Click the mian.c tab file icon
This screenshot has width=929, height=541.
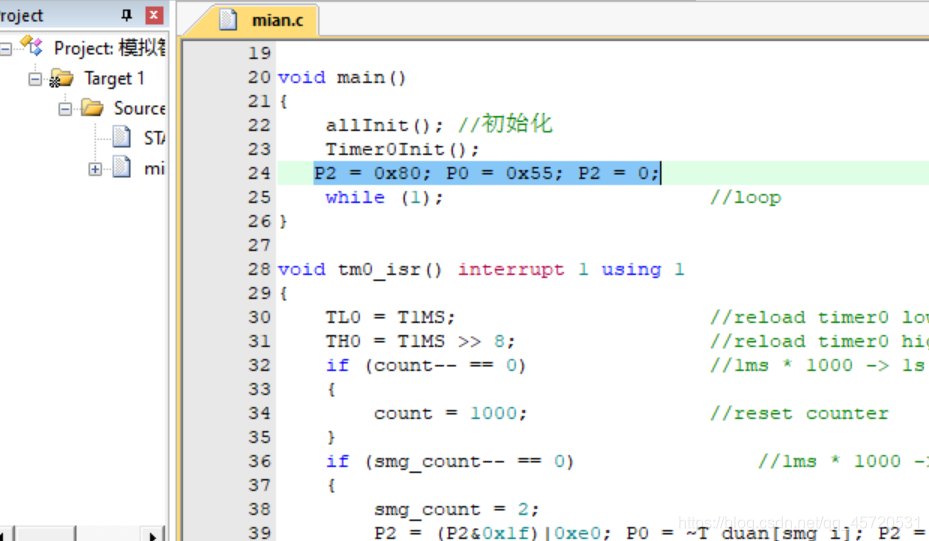[x=228, y=20]
